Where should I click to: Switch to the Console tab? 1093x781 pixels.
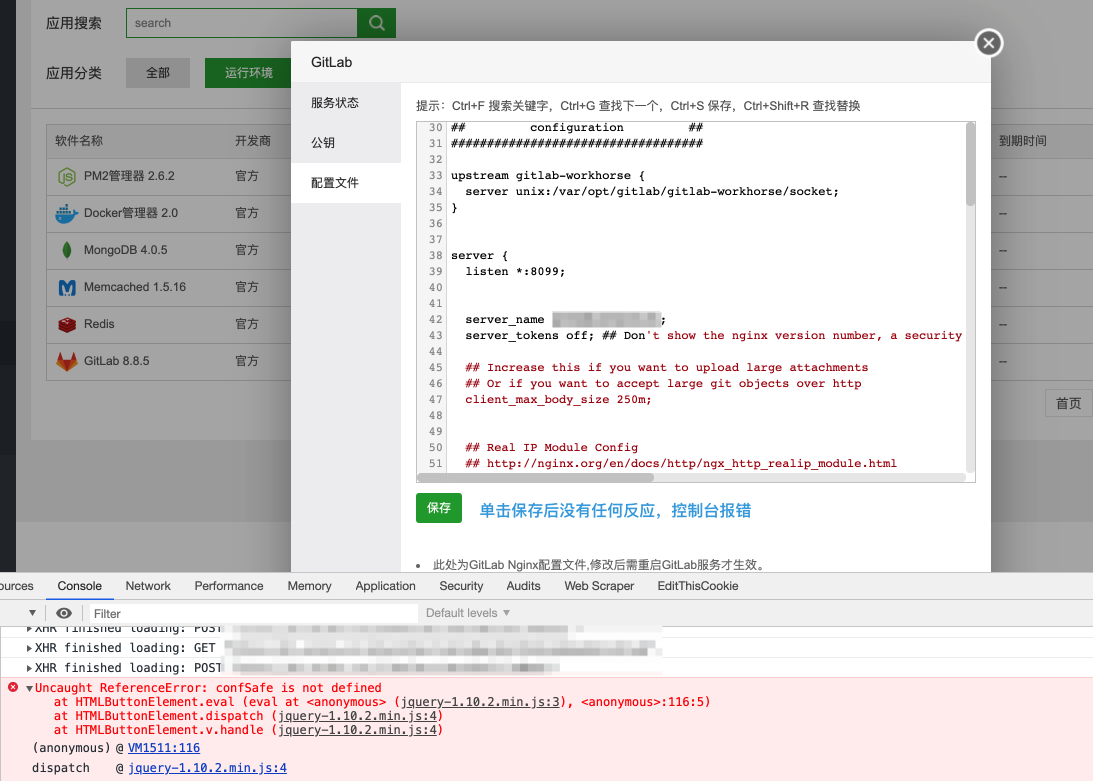[x=79, y=586]
